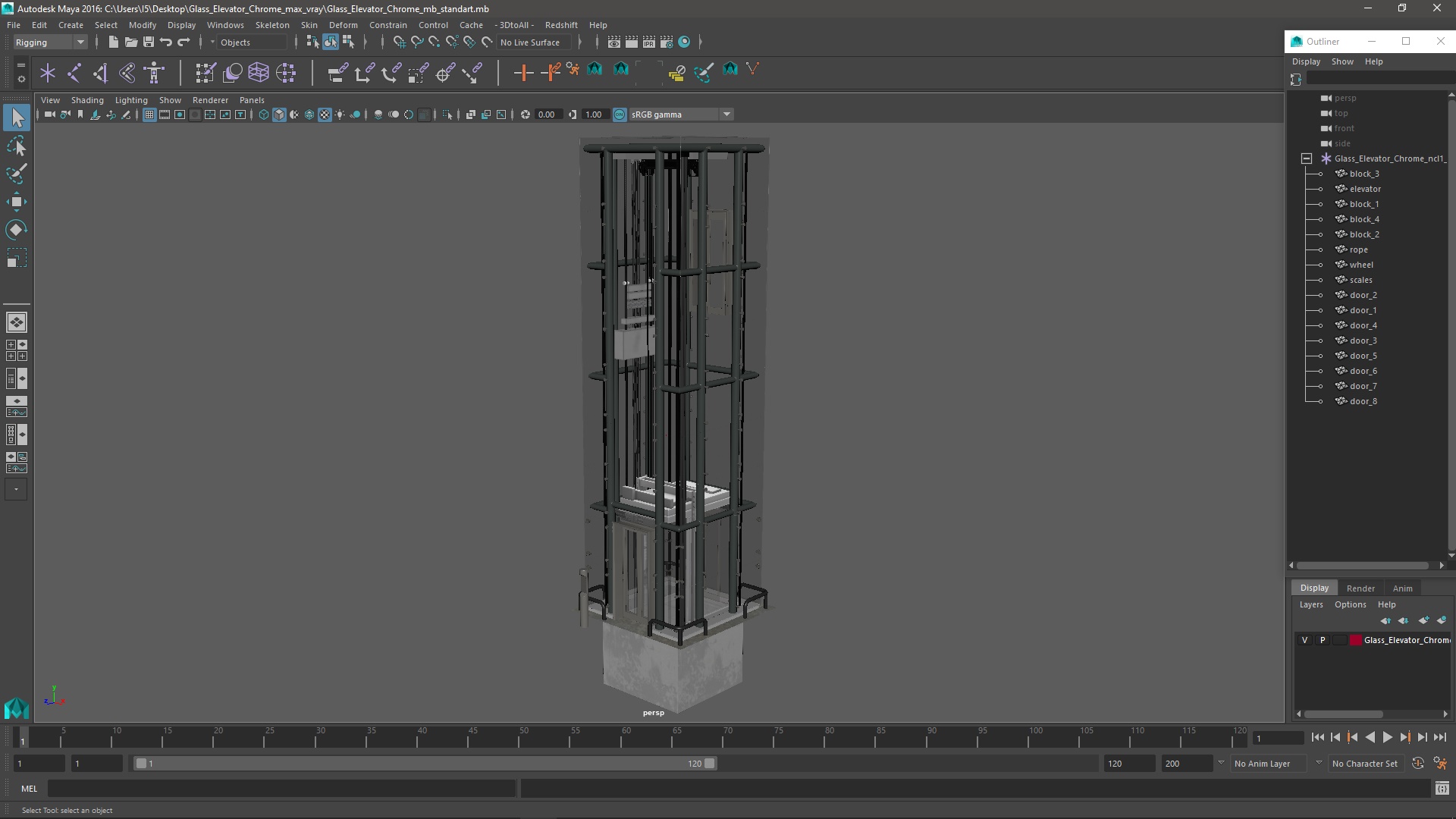Click the Redo arrow icon
The width and height of the screenshot is (1456, 819).
coord(184,42)
